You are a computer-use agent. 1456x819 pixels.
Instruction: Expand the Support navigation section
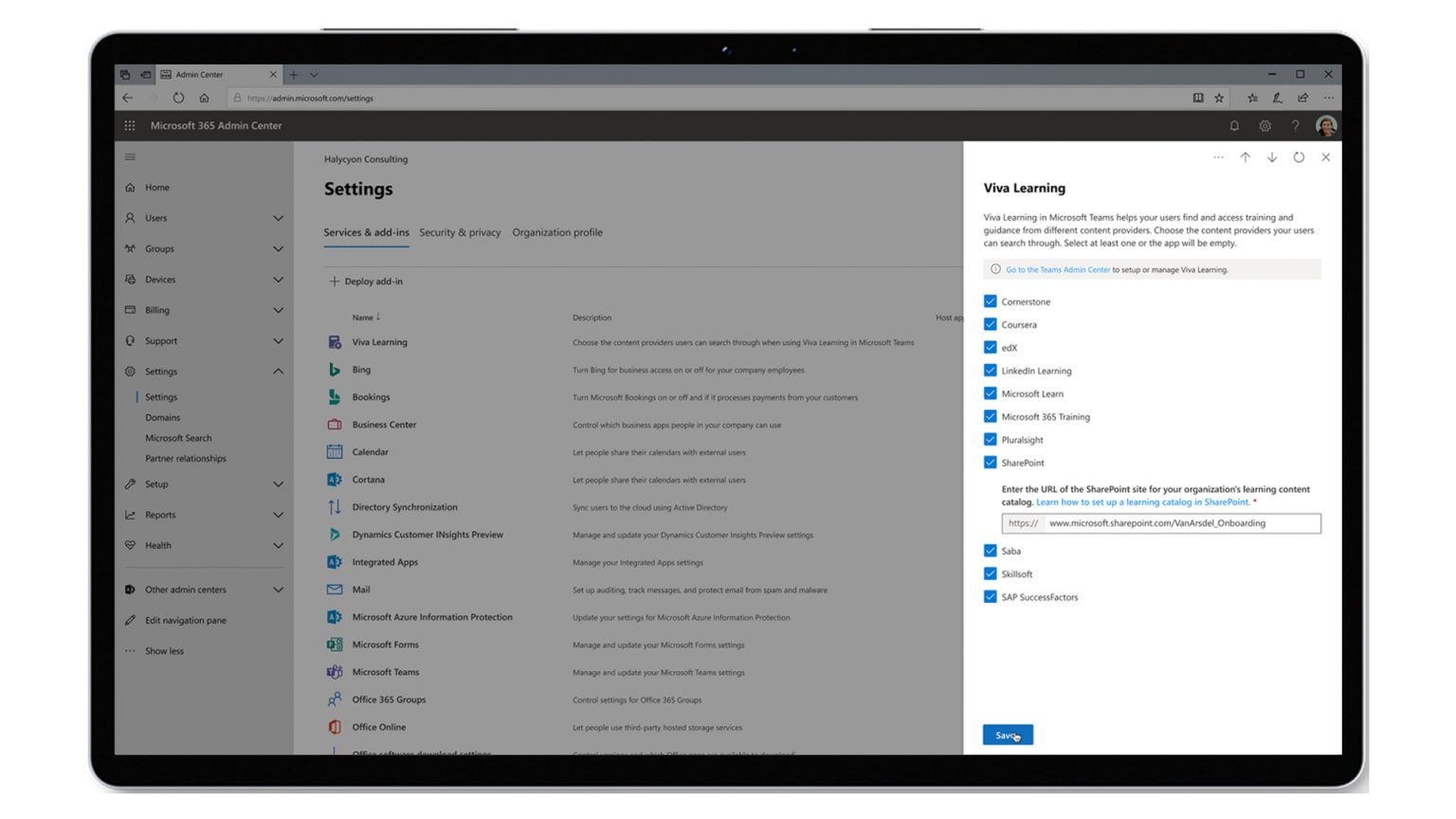[x=278, y=341]
